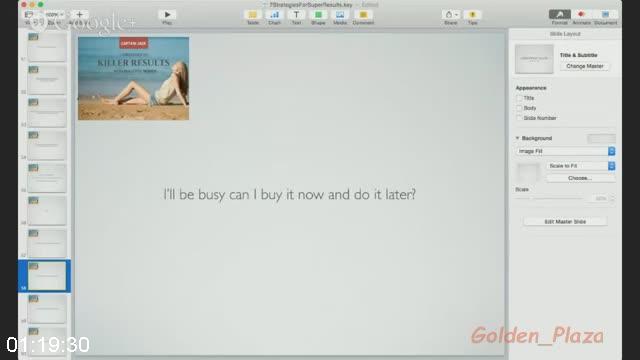Click the Title & Subtitle master preview thumbnail
This screenshot has height=360, width=640.
click(534, 59)
